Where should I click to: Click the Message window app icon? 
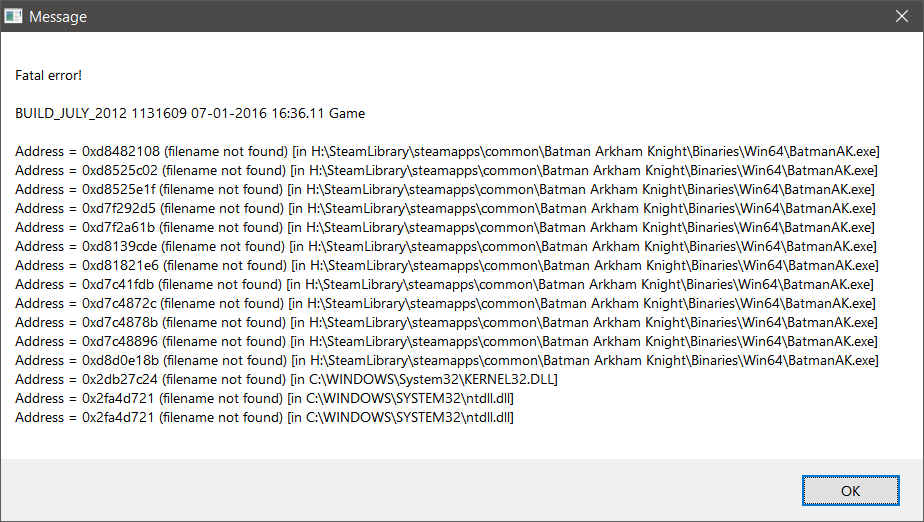pos(14,16)
